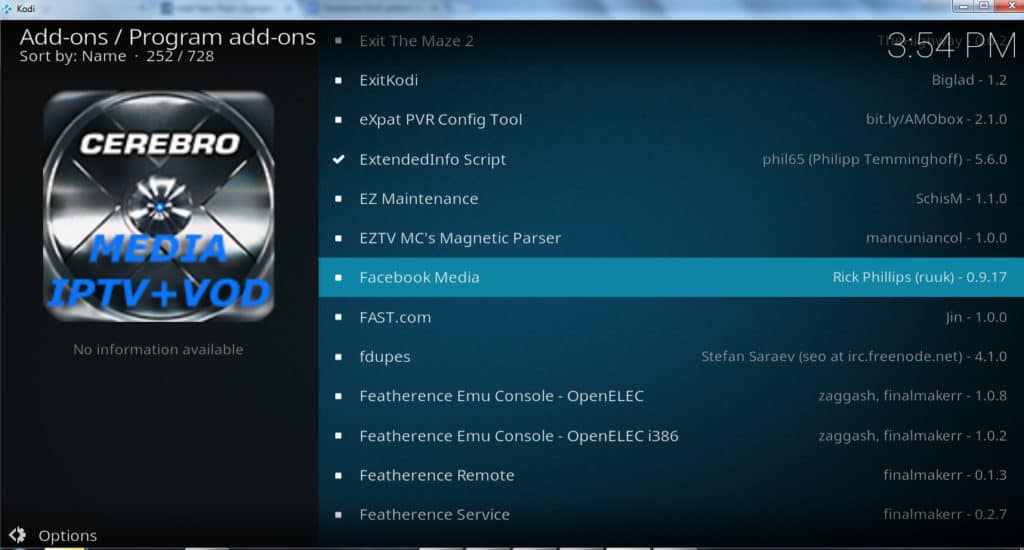Select Featherence Service add-on

671,514
